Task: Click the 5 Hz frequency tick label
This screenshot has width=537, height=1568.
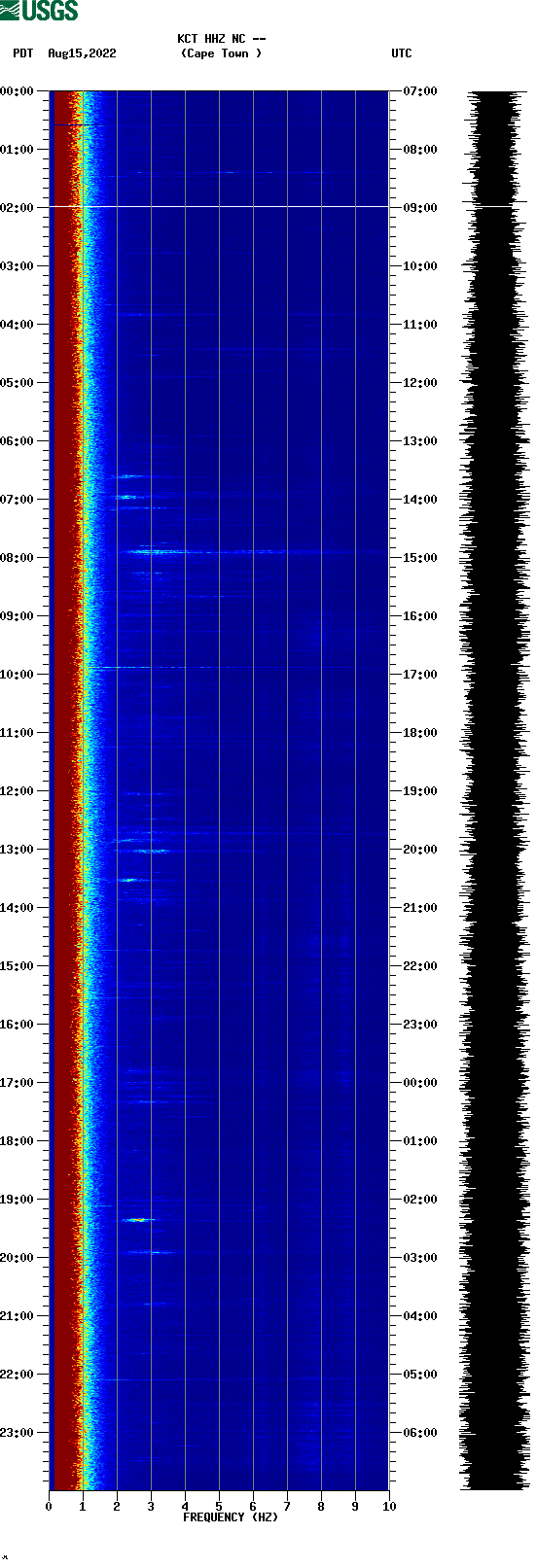Action: [219, 1507]
